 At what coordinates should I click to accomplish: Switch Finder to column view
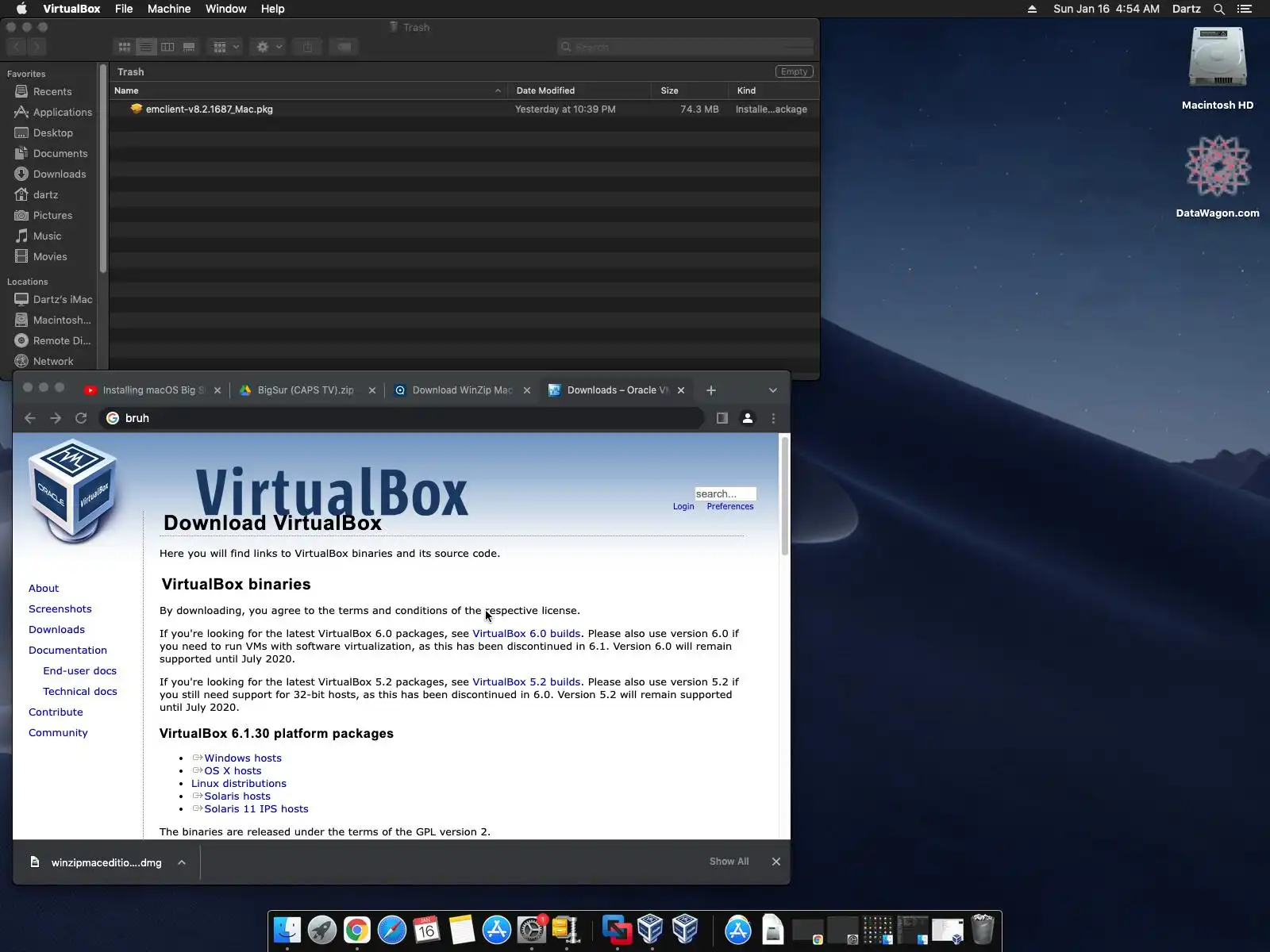click(167, 47)
